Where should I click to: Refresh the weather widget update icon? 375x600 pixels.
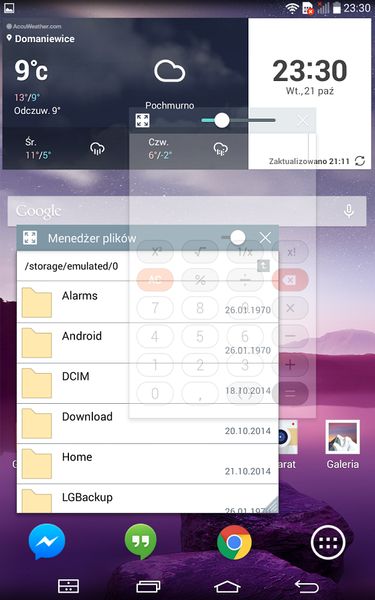coord(360,161)
